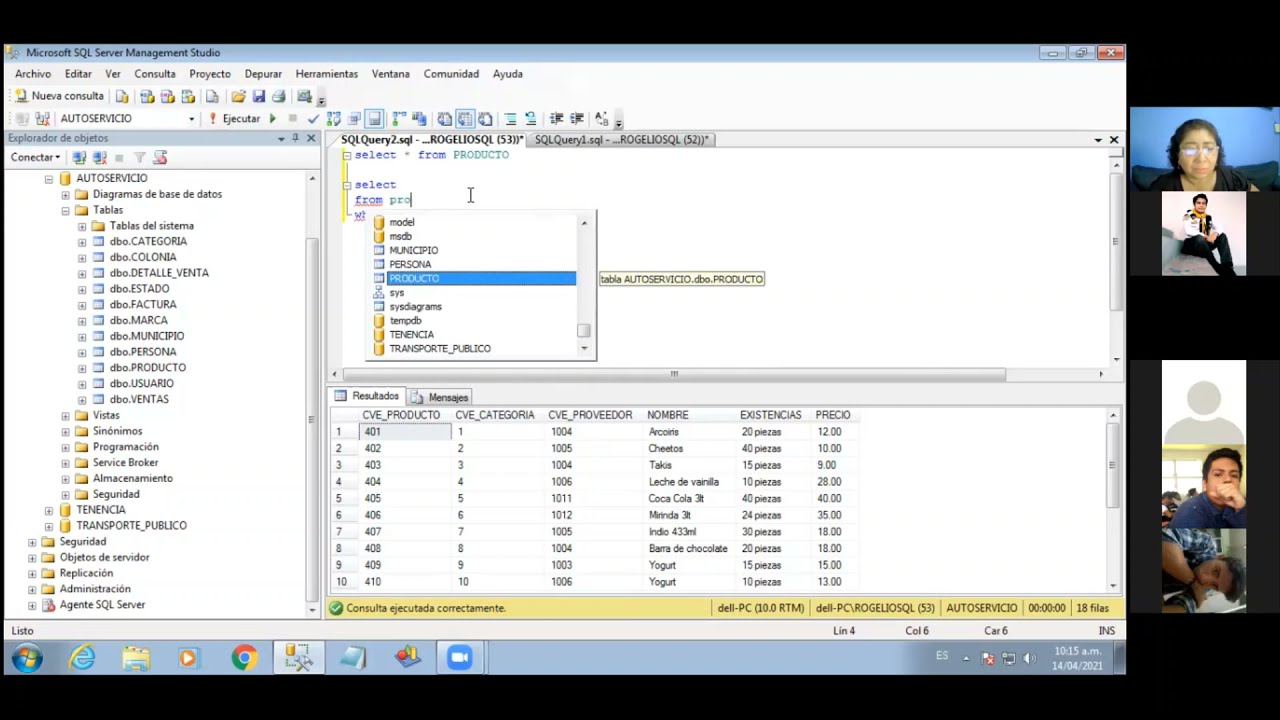Click the disconnect icon in Object Explorer toolbar

[99, 157]
